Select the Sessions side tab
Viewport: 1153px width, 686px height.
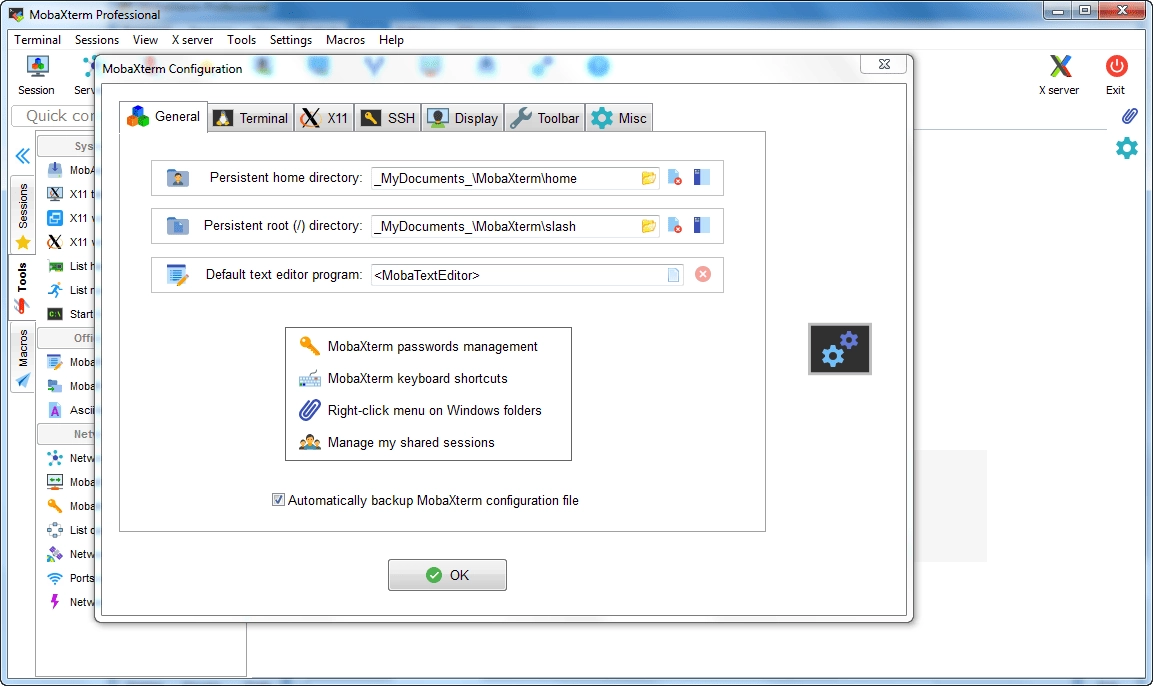coord(23,214)
